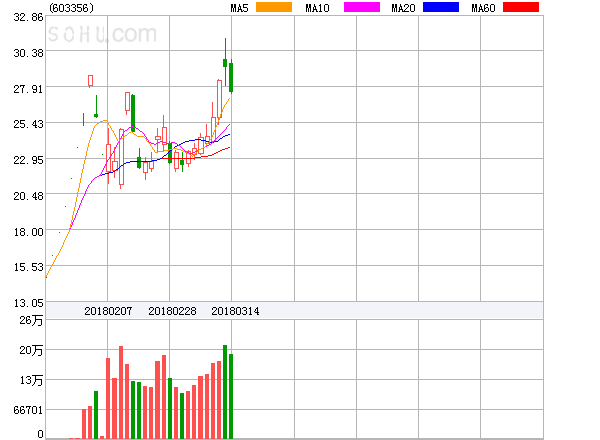Click the 18.00 price axis value
This screenshot has width=600, height=440.
click(x=28, y=232)
